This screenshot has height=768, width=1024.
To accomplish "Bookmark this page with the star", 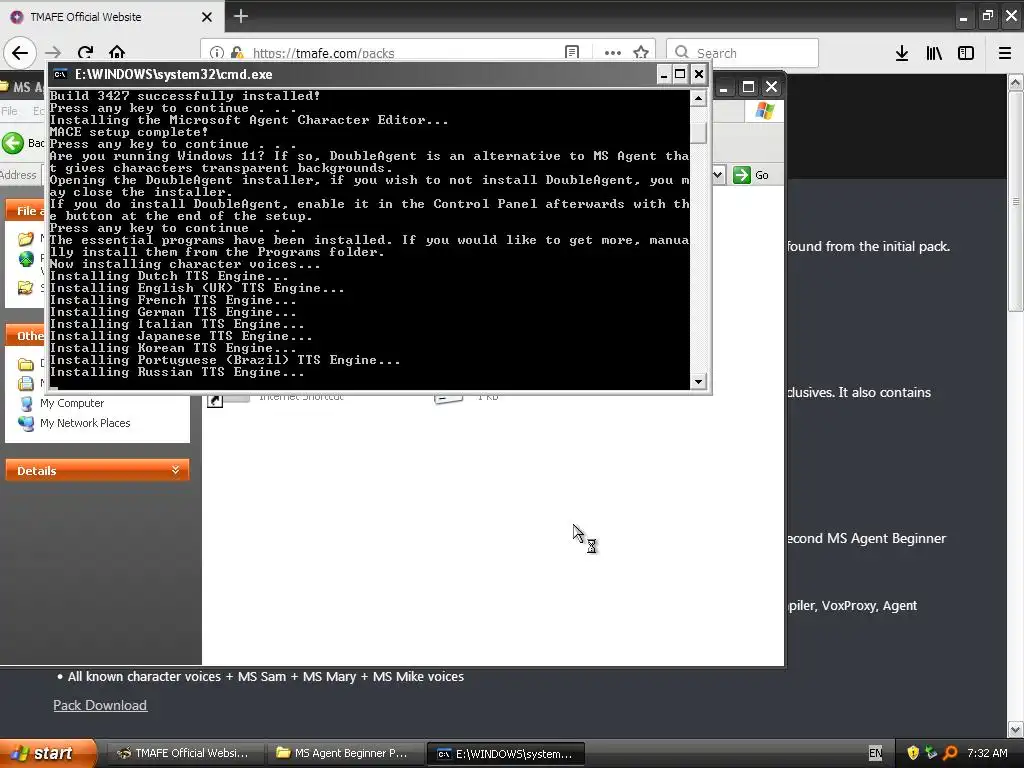I will (x=641, y=53).
